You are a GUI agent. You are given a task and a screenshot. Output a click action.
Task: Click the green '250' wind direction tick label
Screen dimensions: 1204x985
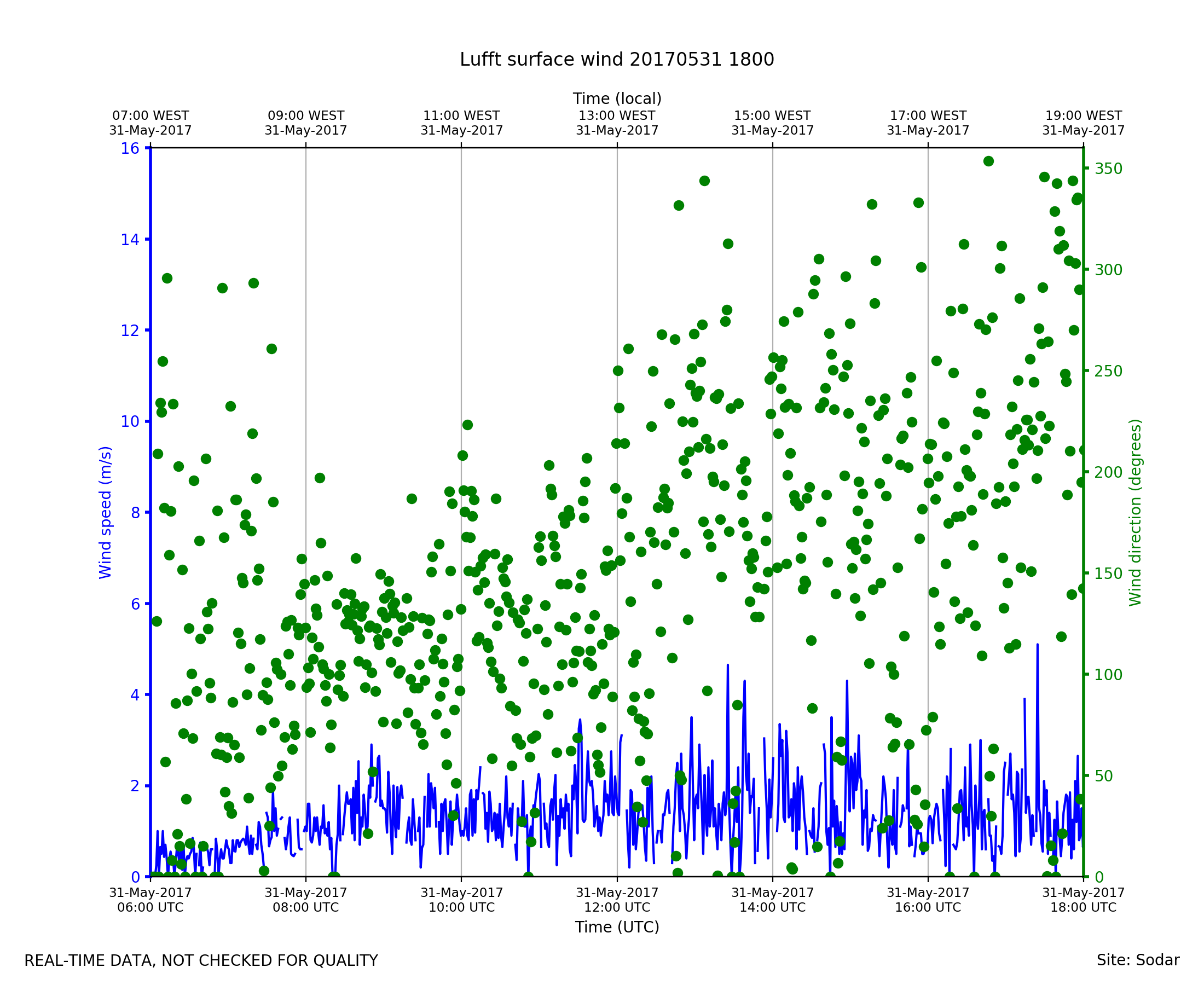pos(1109,371)
